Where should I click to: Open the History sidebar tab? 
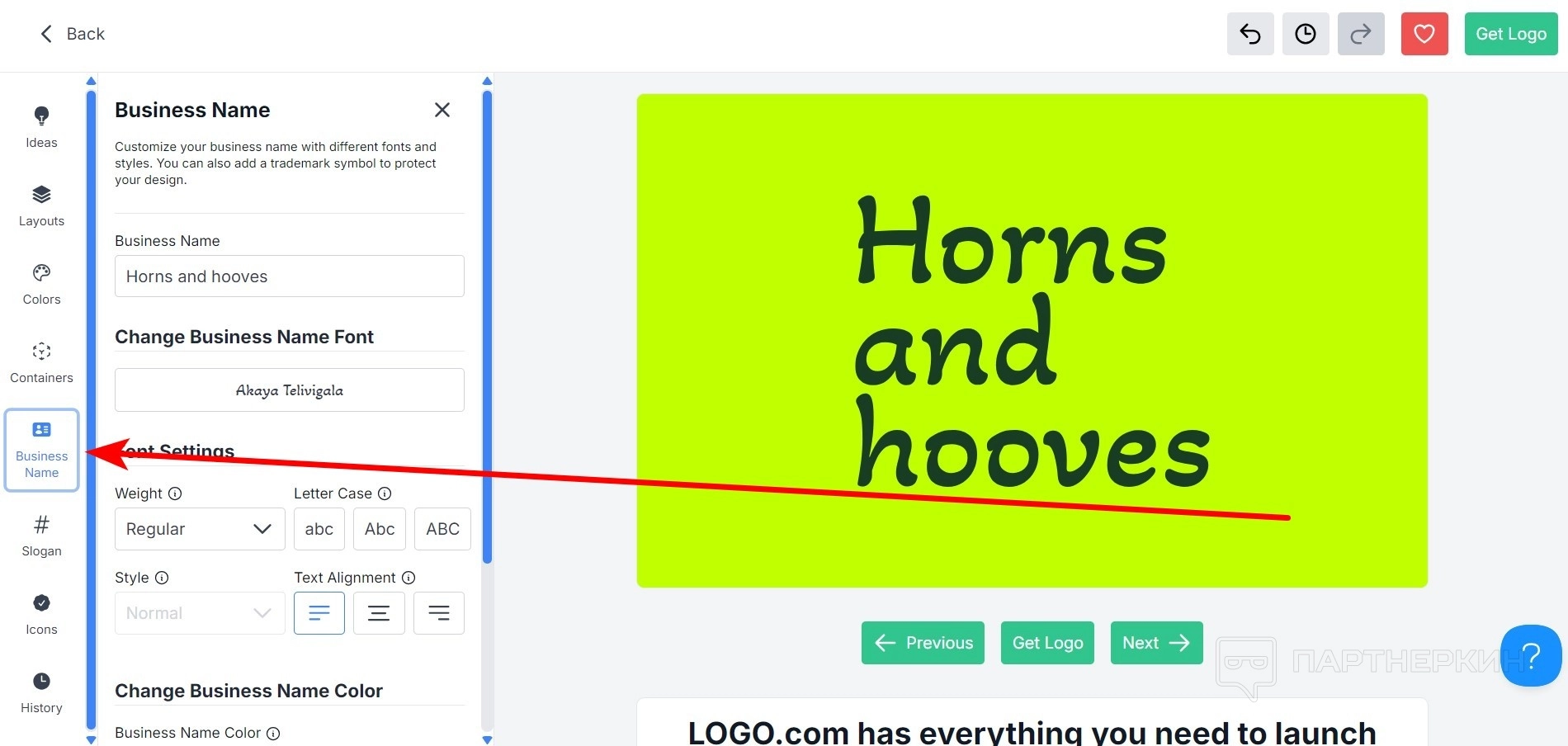41,692
